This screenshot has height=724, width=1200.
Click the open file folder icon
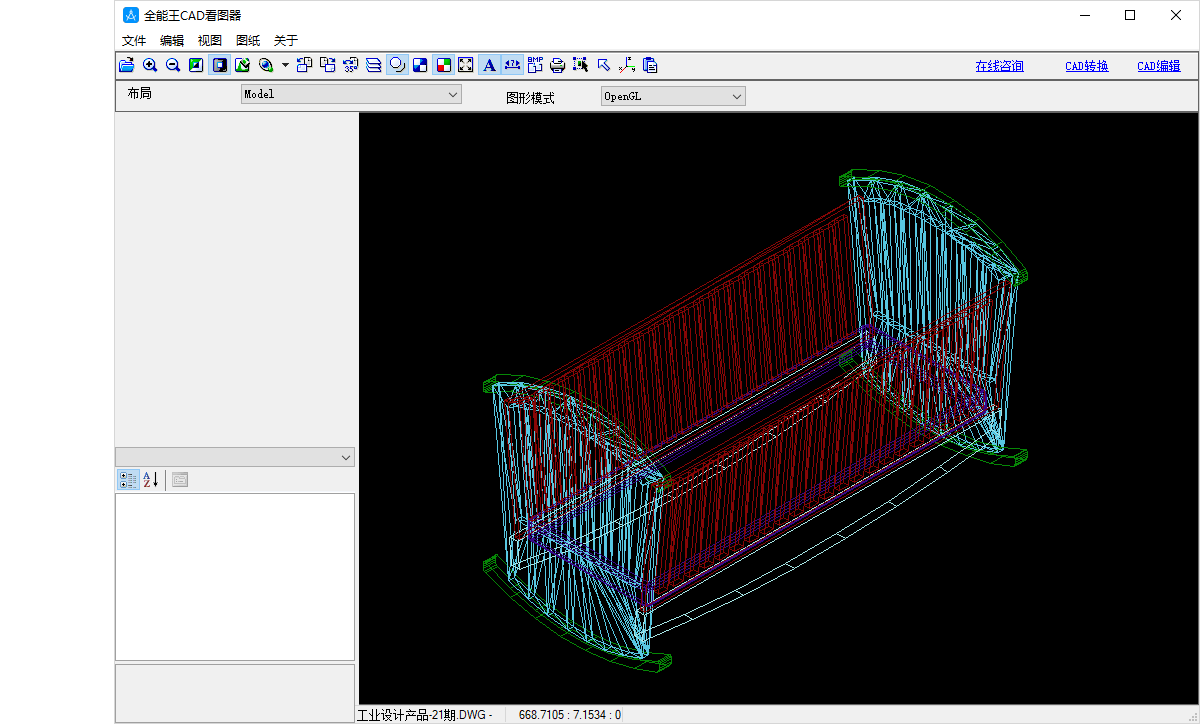[x=127, y=66]
